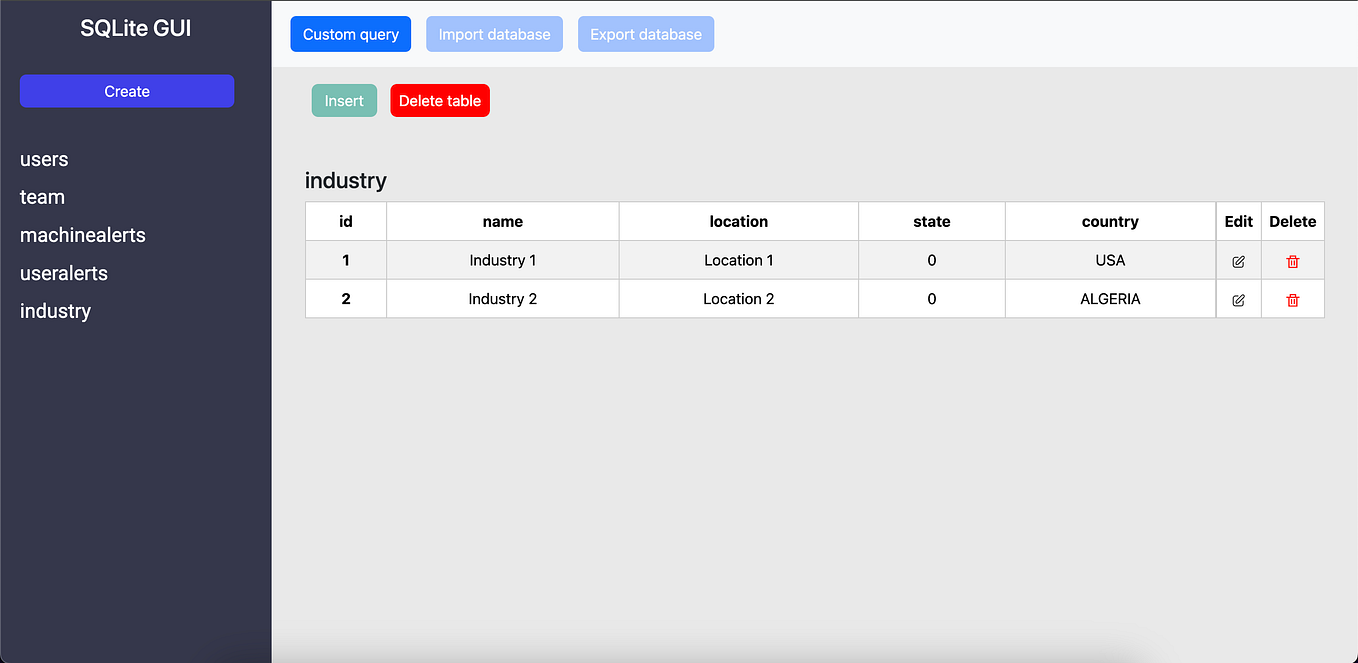
Task: Click the country column header
Action: 1110,221
